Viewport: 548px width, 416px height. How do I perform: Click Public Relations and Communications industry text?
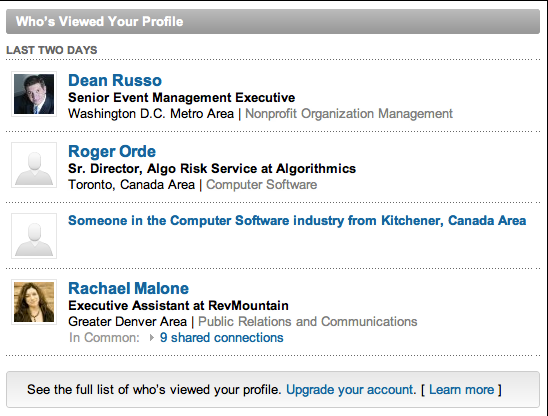click(x=308, y=322)
